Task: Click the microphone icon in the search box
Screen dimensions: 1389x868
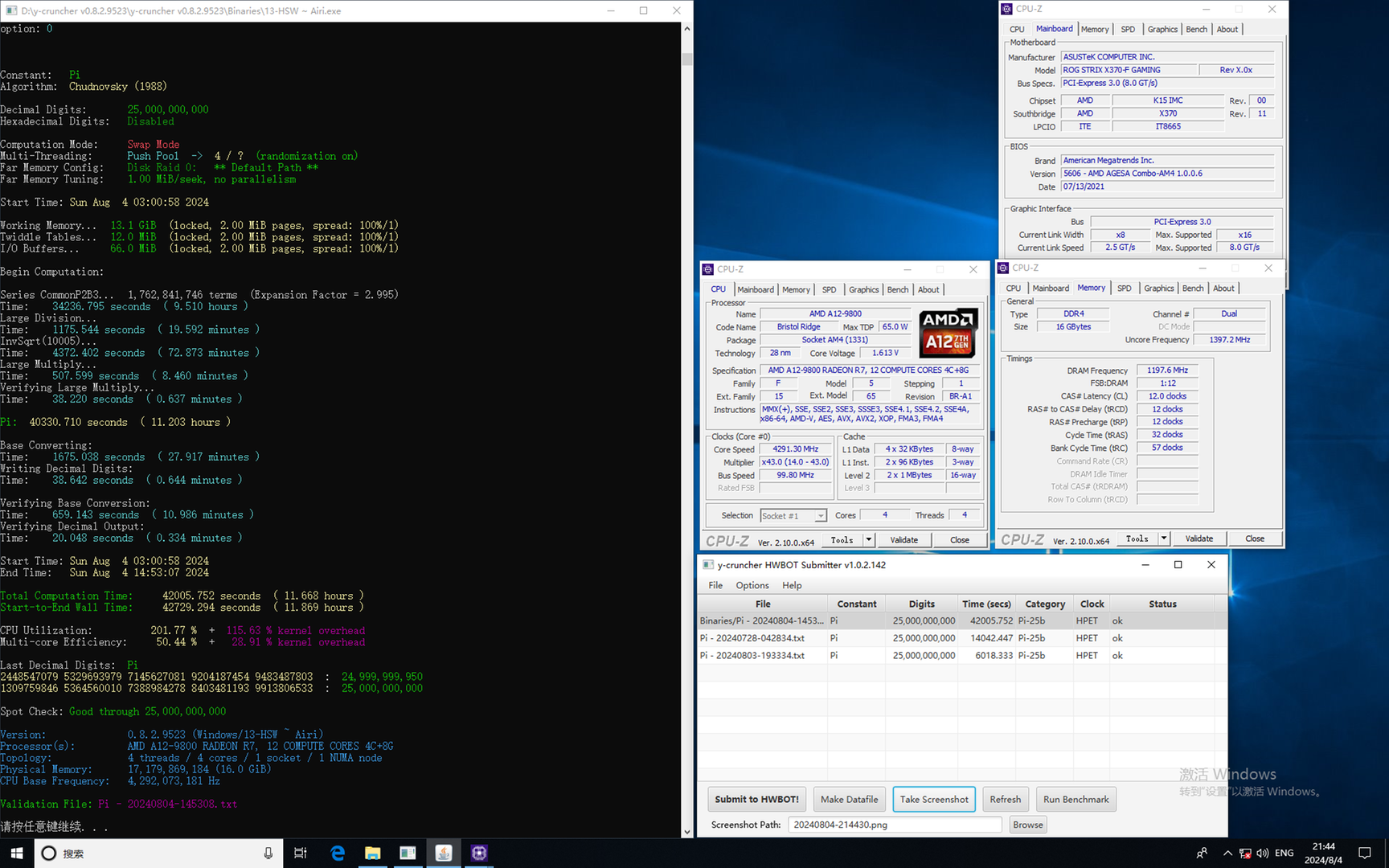Action: [x=268, y=853]
